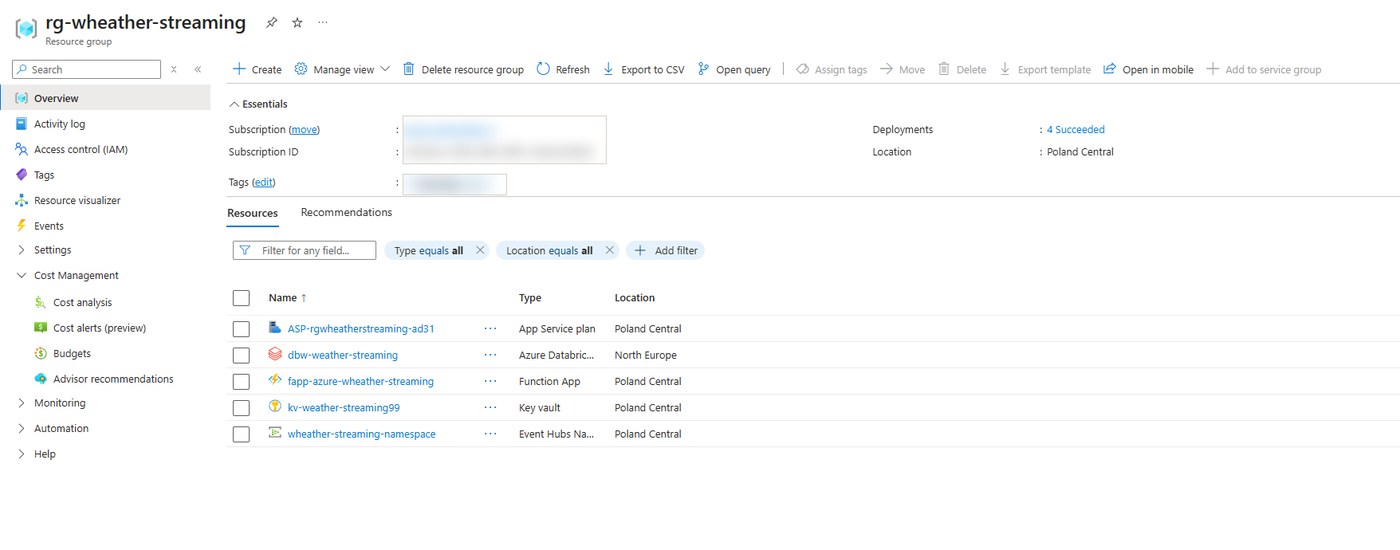This screenshot has width=1400, height=550.
Task: Click the Events lightning icon
Action: 22,226
